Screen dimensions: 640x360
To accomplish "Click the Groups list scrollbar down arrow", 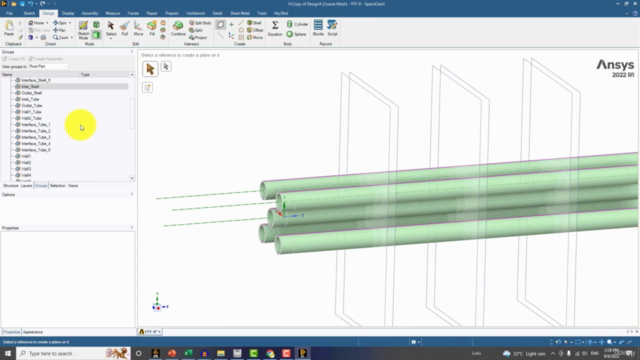I will 132,178.
